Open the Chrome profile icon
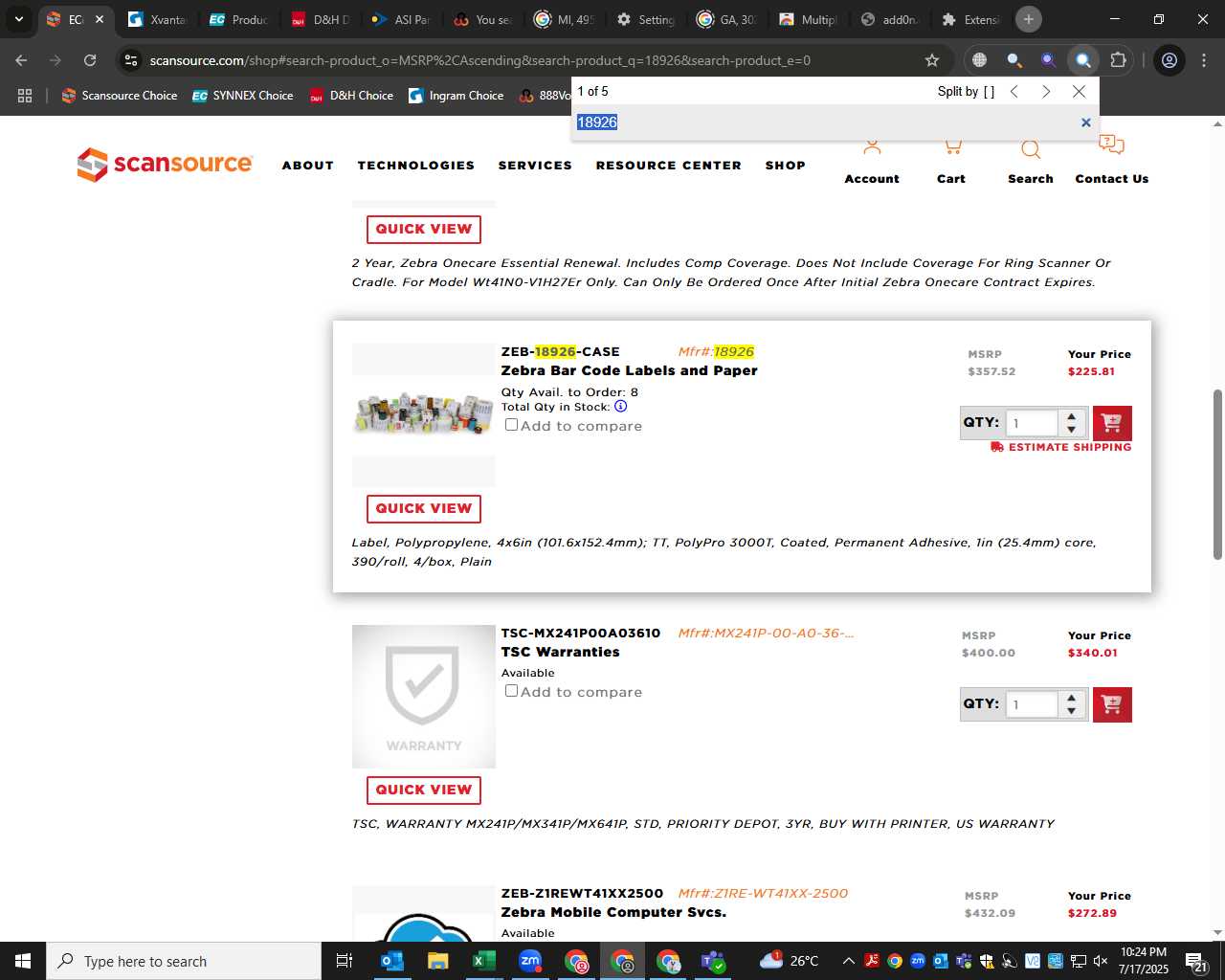 pos(1169,60)
